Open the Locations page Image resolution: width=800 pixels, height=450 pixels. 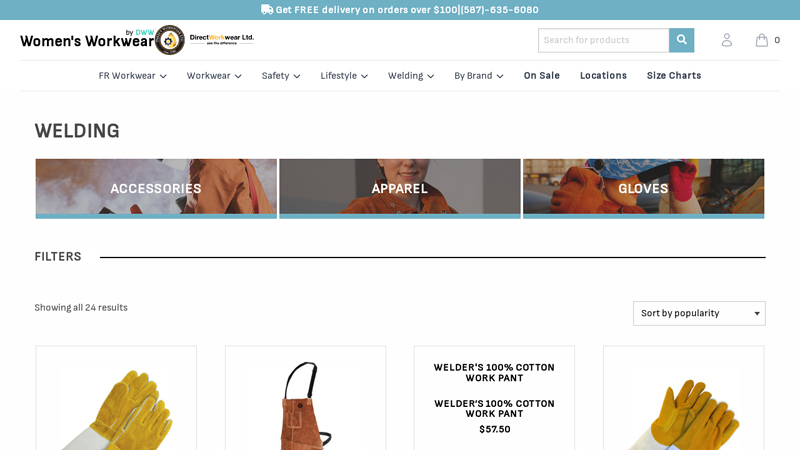pyautogui.click(x=603, y=76)
